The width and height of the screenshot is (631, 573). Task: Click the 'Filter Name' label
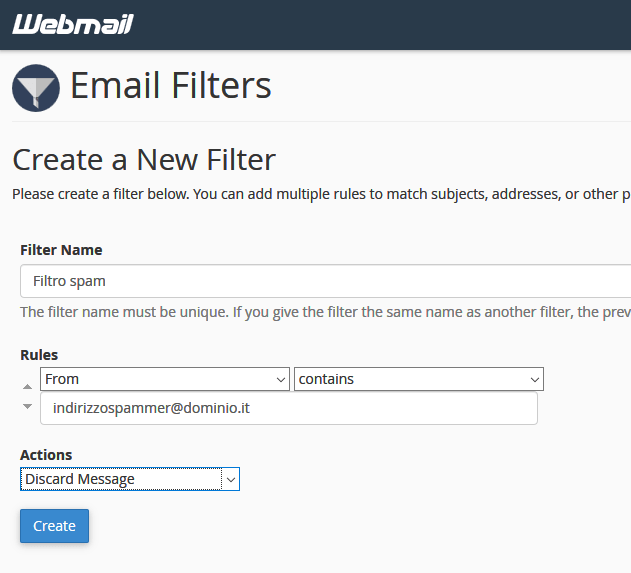click(61, 250)
